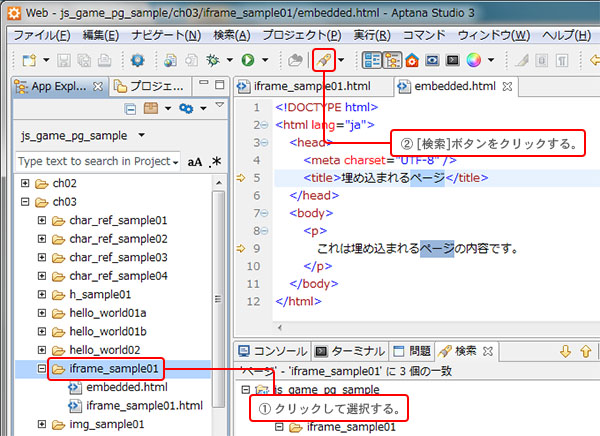The image size is (600, 436).
Task: Click the Save All toolbar icon
Action: click(x=84, y=60)
